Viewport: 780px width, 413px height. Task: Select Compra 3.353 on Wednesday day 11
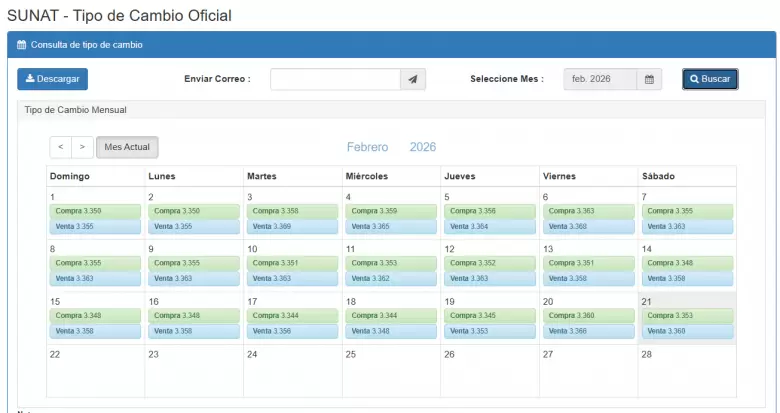390,263
